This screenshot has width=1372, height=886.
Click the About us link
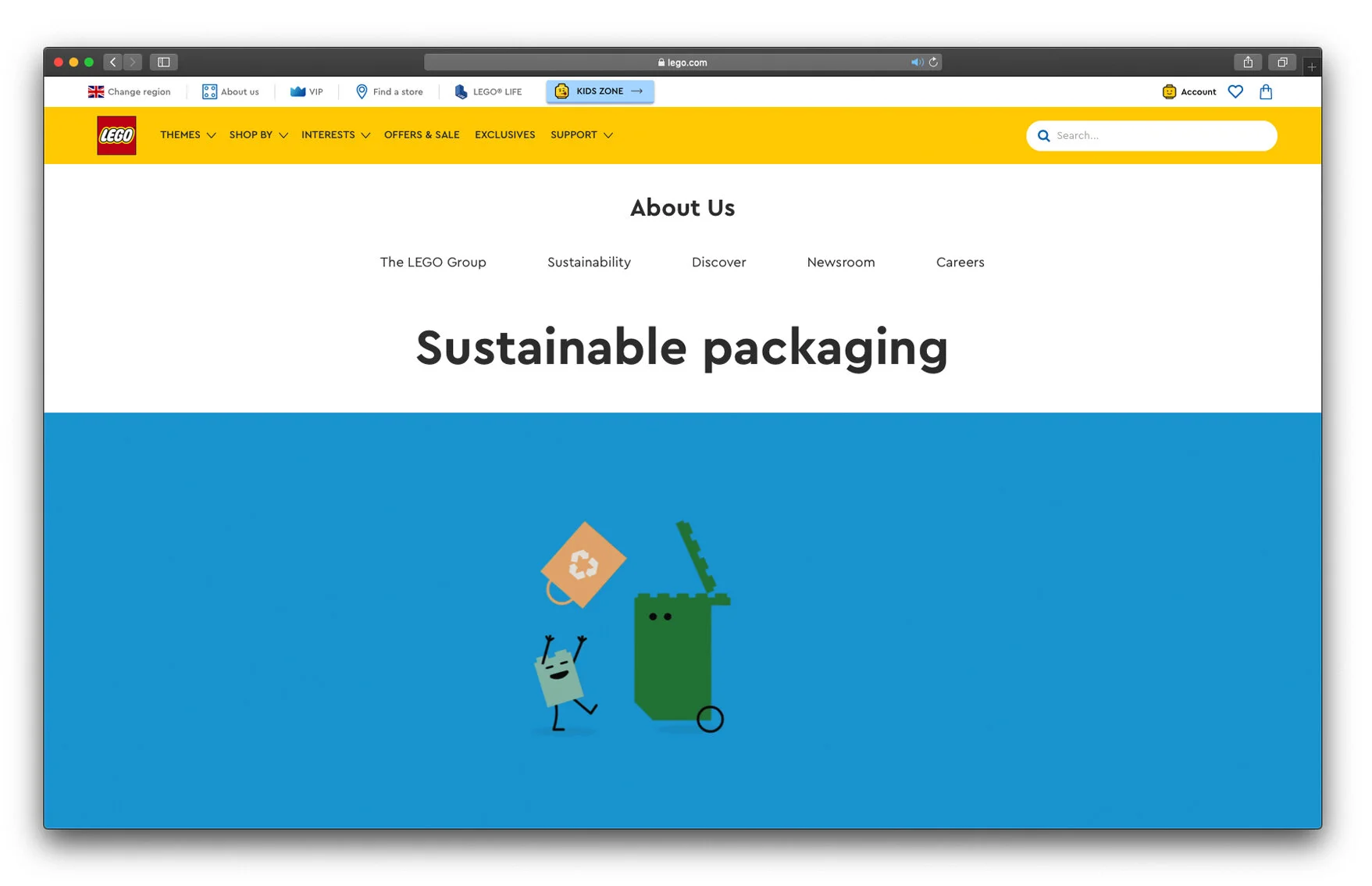tap(240, 91)
